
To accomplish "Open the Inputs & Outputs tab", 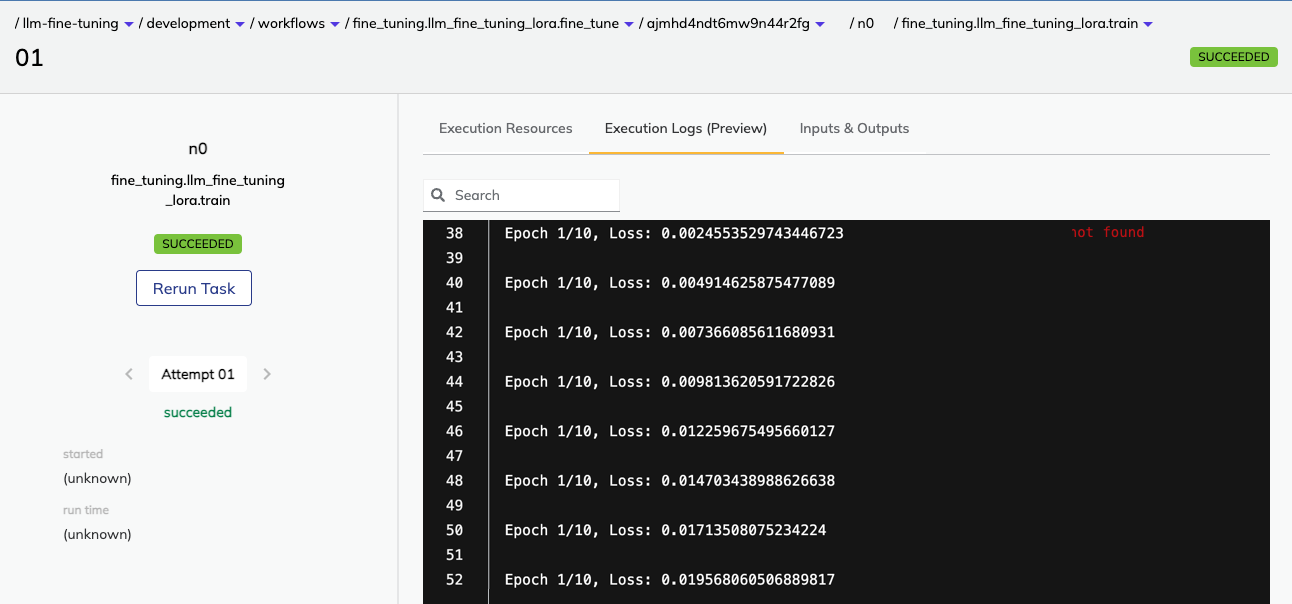I will tap(854, 128).
